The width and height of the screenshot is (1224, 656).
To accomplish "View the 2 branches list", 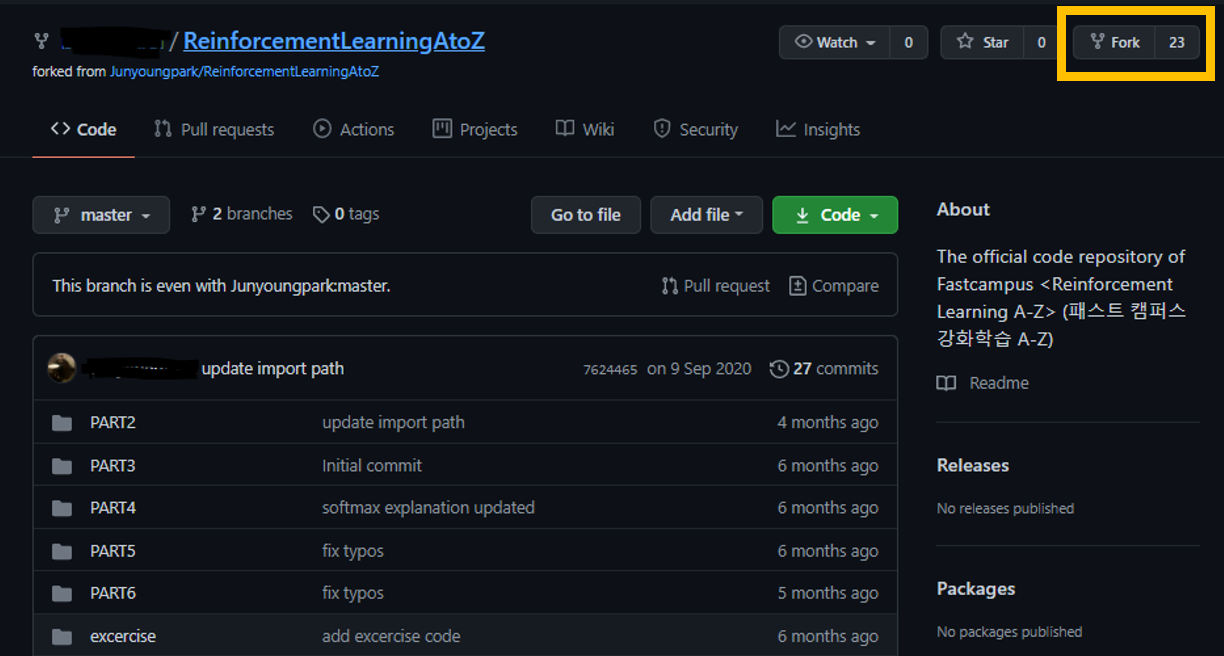I will point(241,214).
